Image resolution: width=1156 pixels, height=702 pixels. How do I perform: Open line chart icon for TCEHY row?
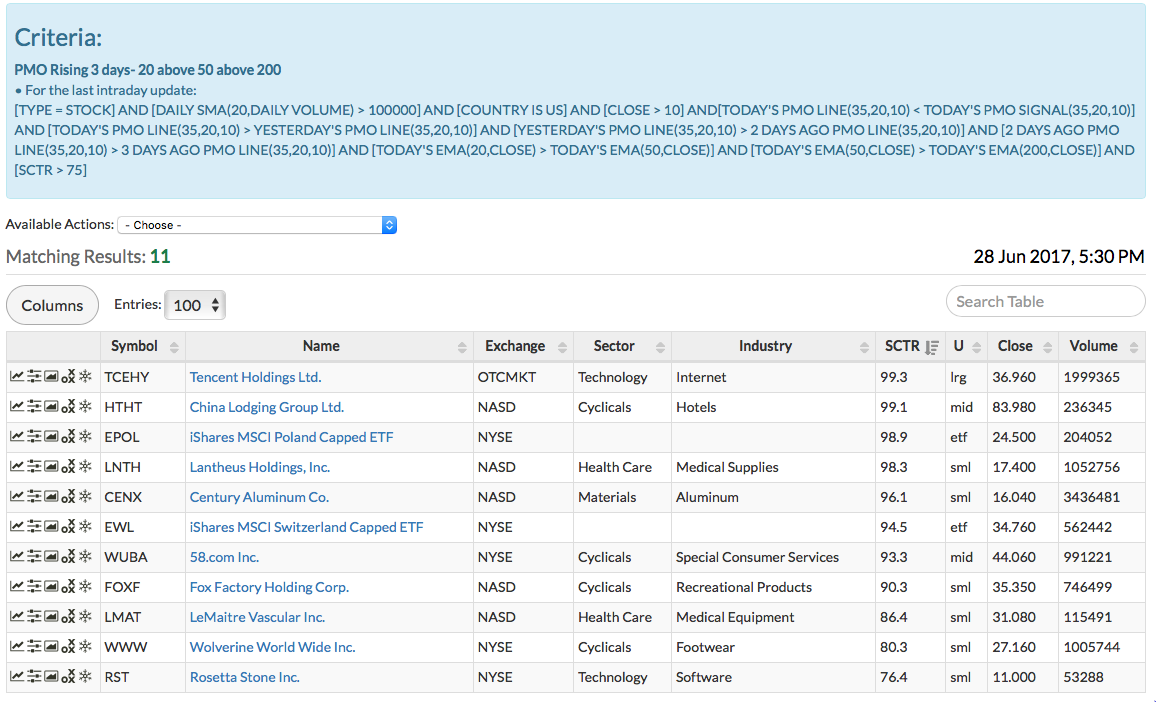16,377
